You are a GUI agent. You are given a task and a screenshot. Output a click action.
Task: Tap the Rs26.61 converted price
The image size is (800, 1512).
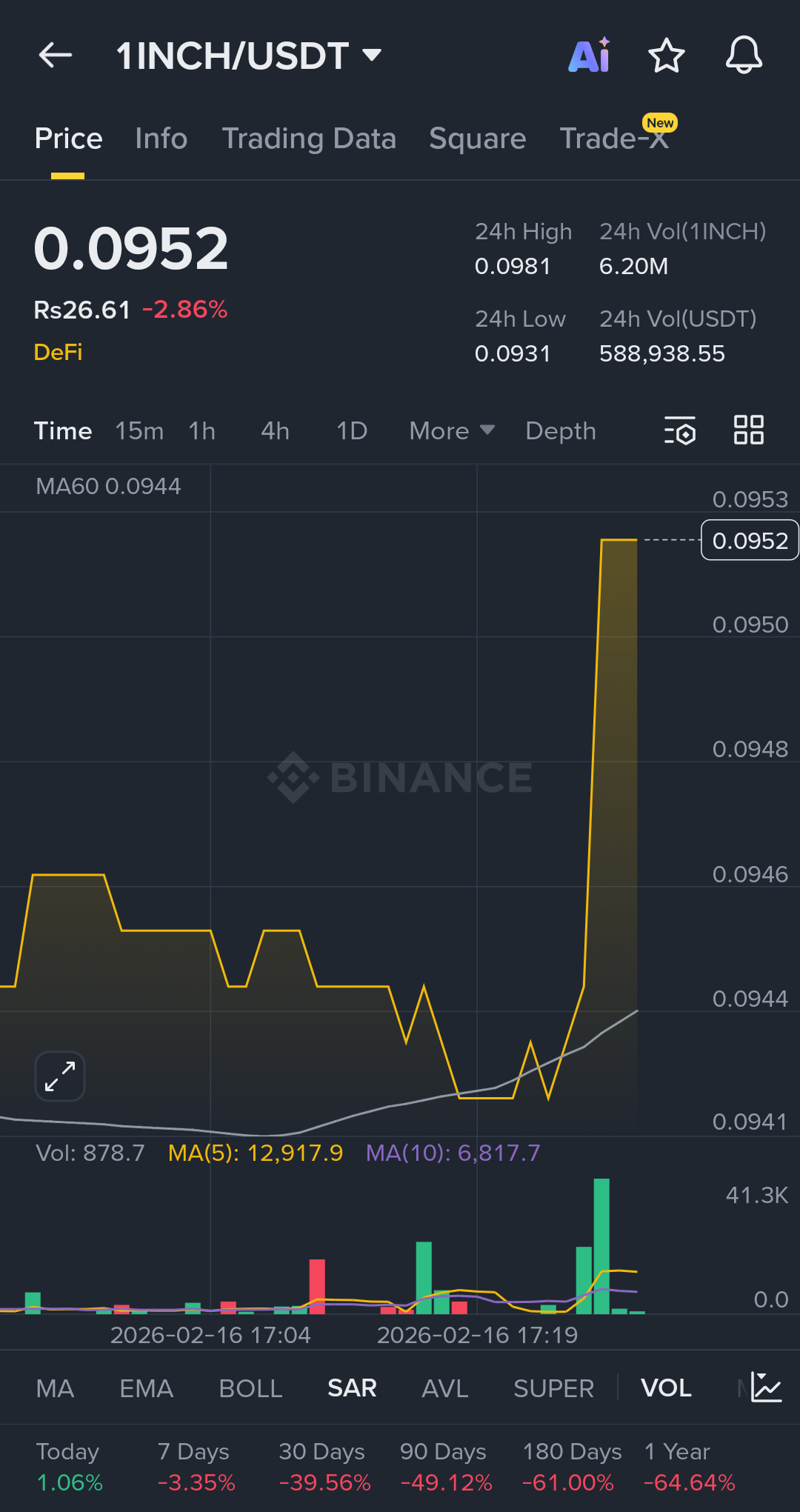(82, 310)
